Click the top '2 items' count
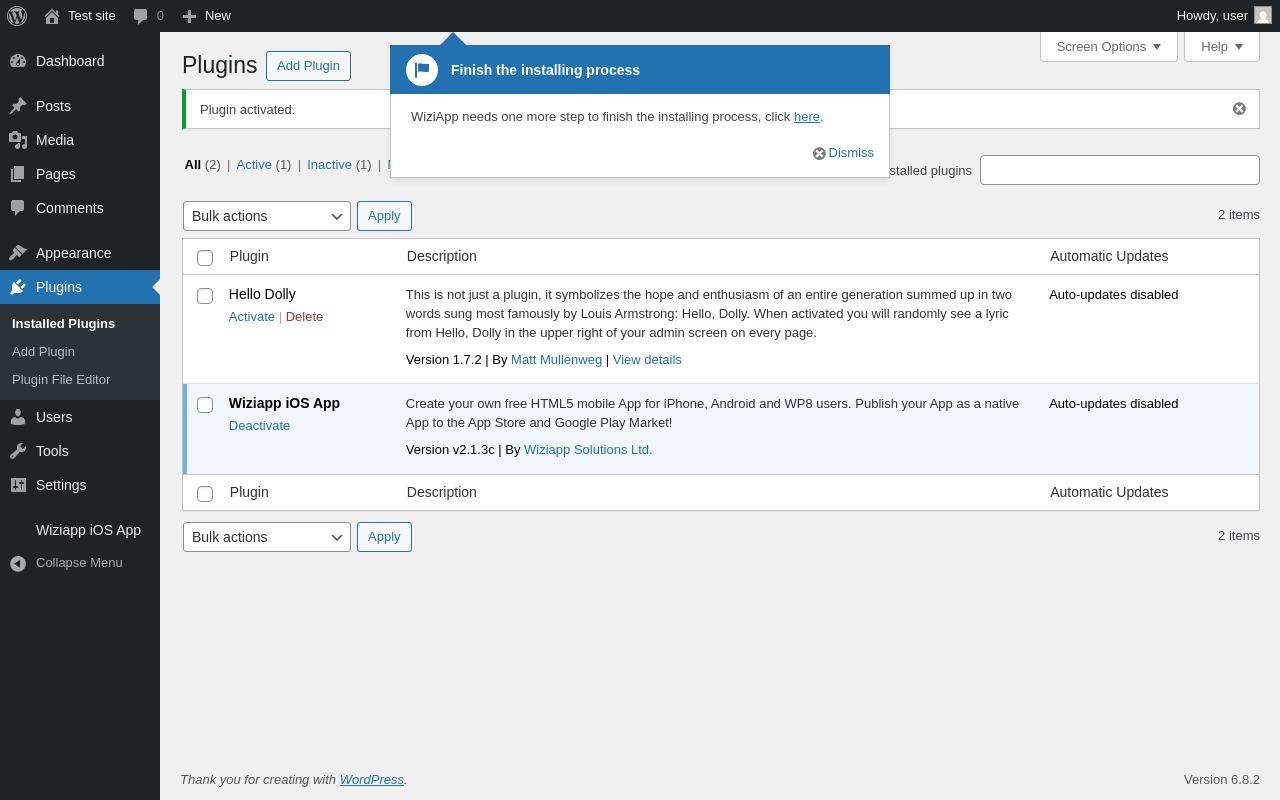Viewport: 1280px width, 800px height. (1239, 214)
